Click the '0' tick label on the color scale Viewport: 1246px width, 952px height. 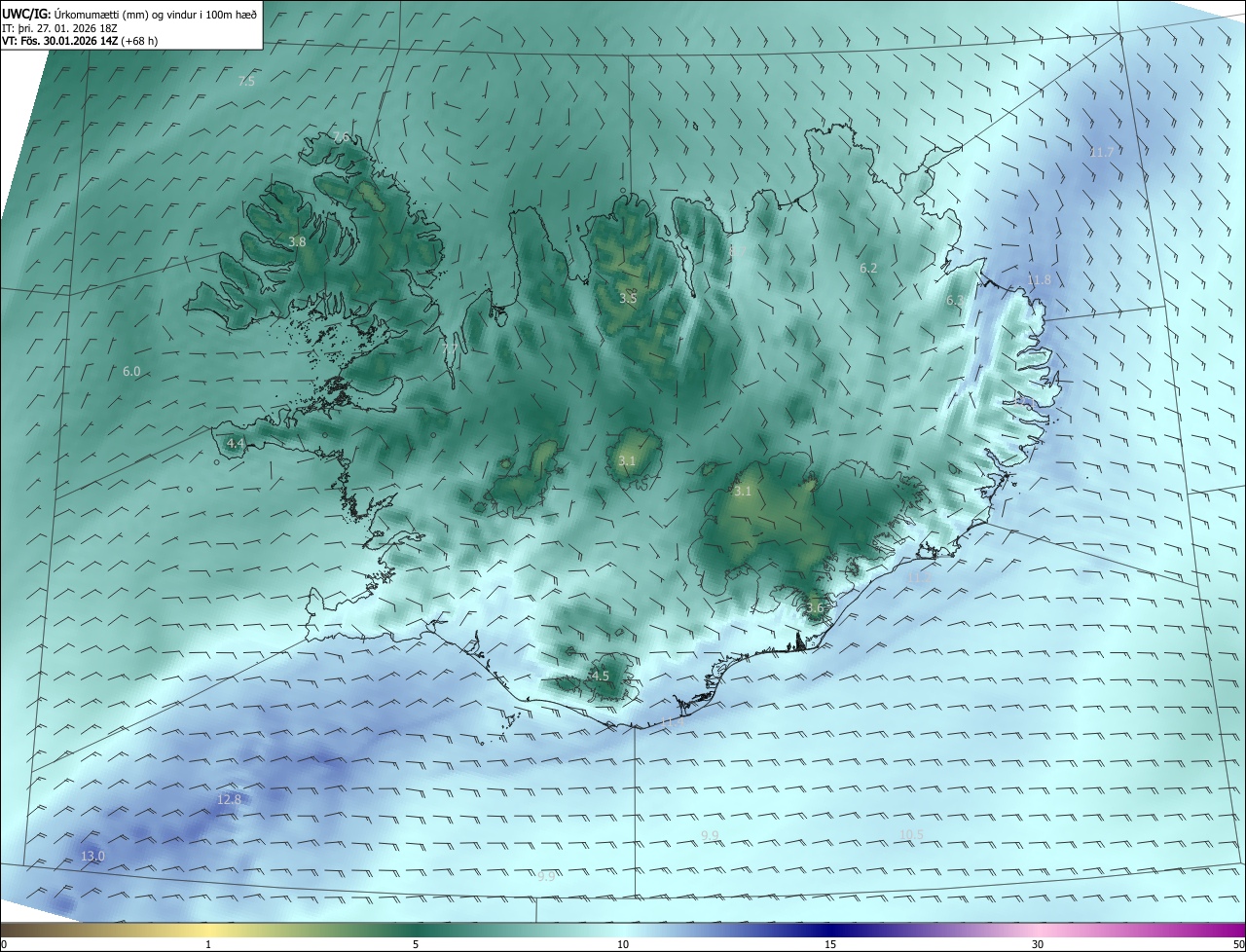pyautogui.click(x=4, y=944)
